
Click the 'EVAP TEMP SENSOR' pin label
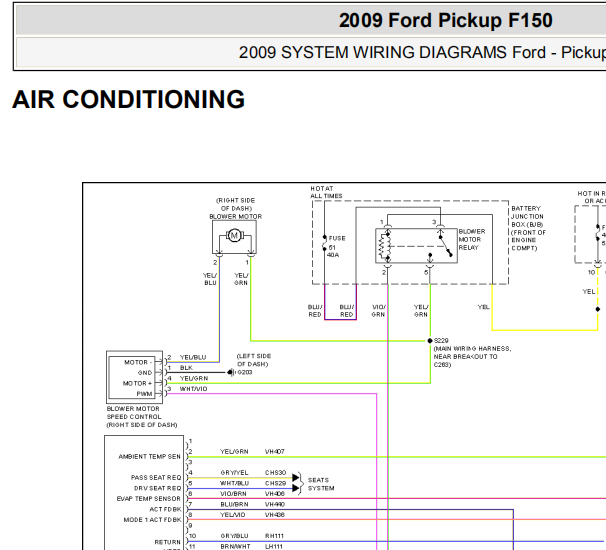pyautogui.click(x=148, y=499)
